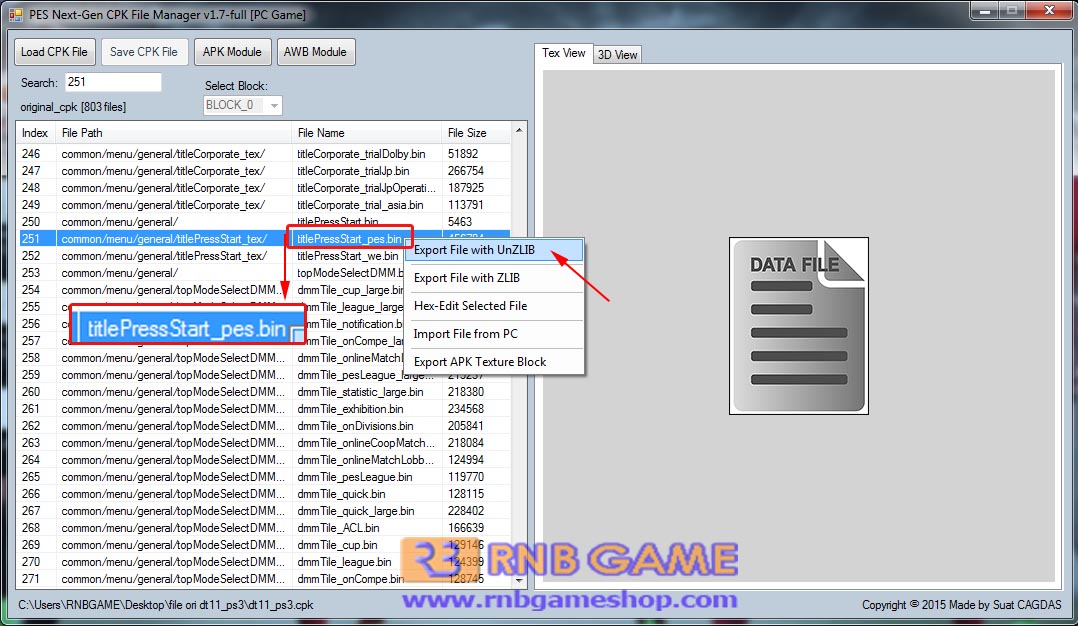The image size is (1078, 626).
Task: Focus the Search field containing 251
Action: pyautogui.click(x=113, y=82)
